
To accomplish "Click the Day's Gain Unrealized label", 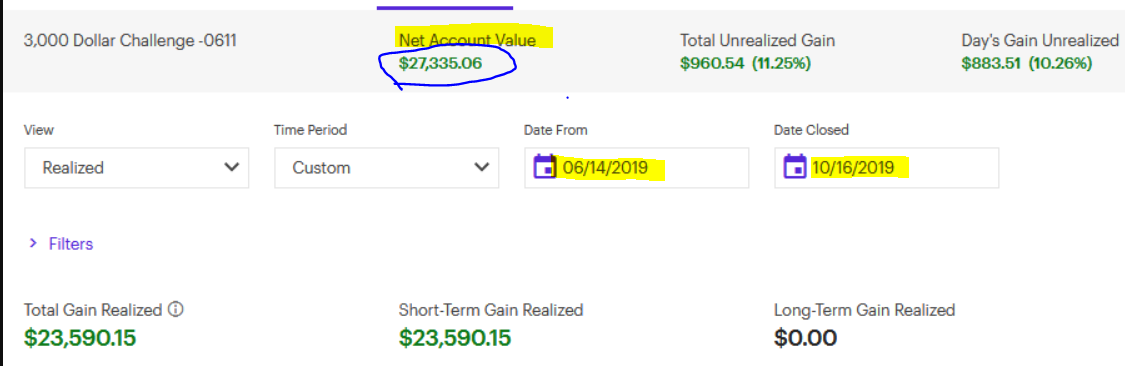I will 1038,41.
